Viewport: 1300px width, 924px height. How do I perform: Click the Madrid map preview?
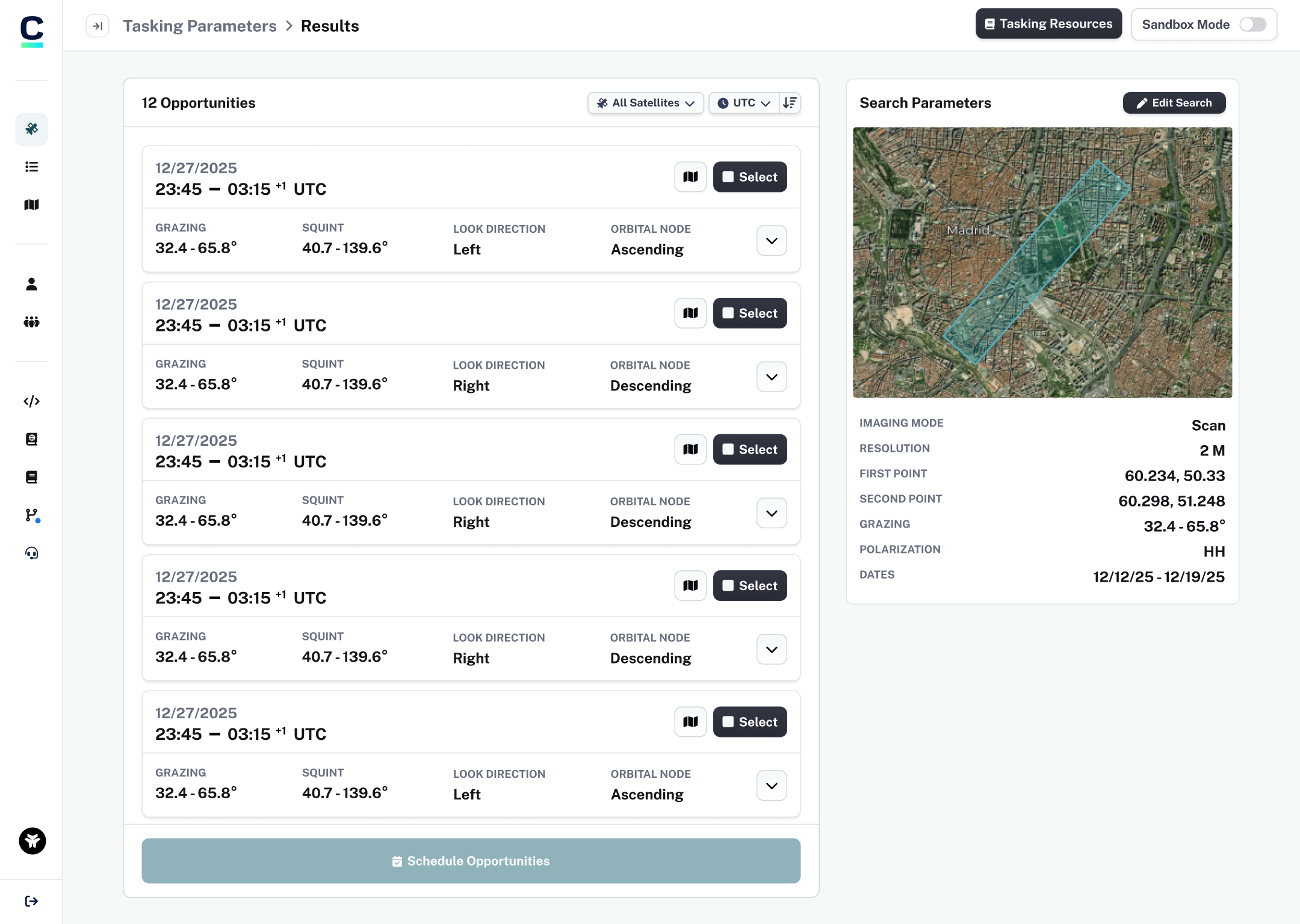[x=1042, y=262]
